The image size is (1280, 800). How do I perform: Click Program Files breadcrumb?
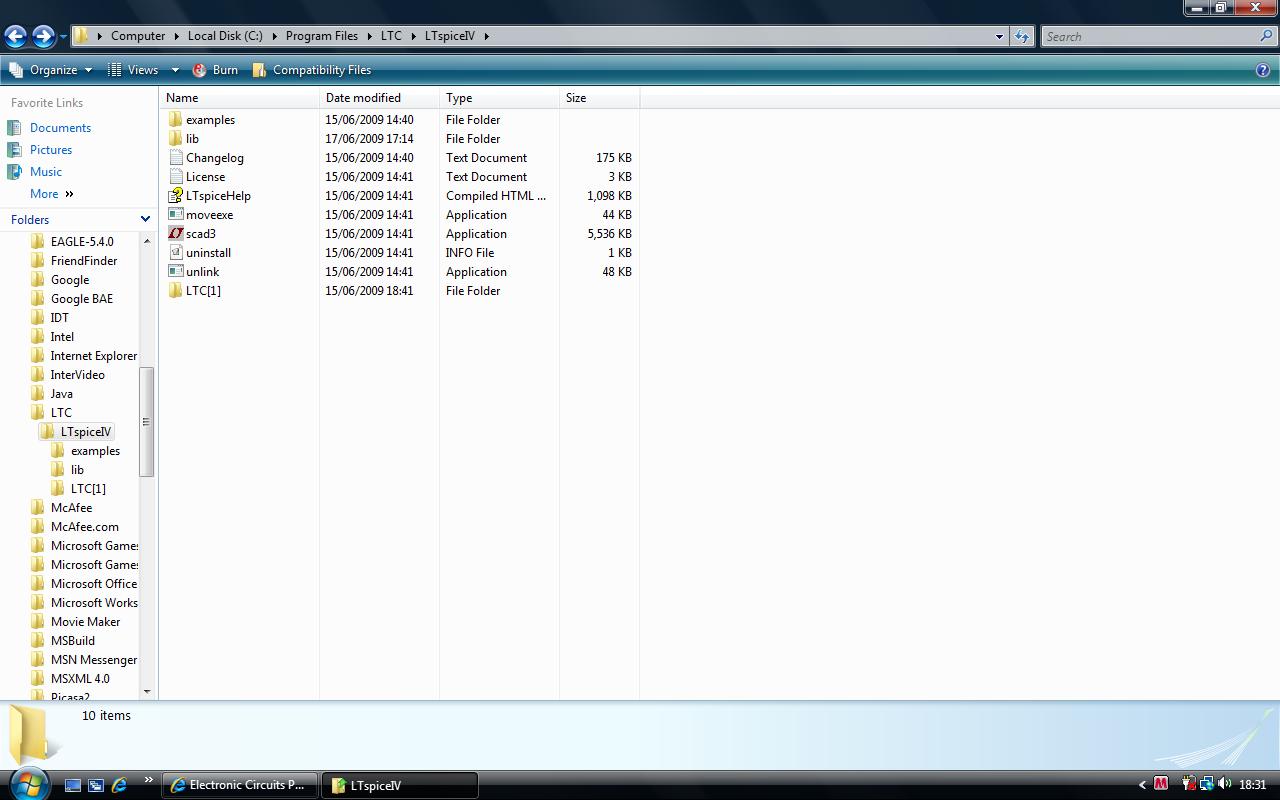(x=322, y=36)
